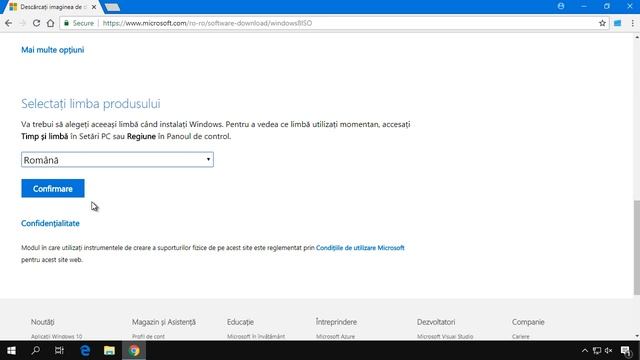Reload the page with the refresh icon
This screenshot has height=360, width=640.
(x=36, y=23)
